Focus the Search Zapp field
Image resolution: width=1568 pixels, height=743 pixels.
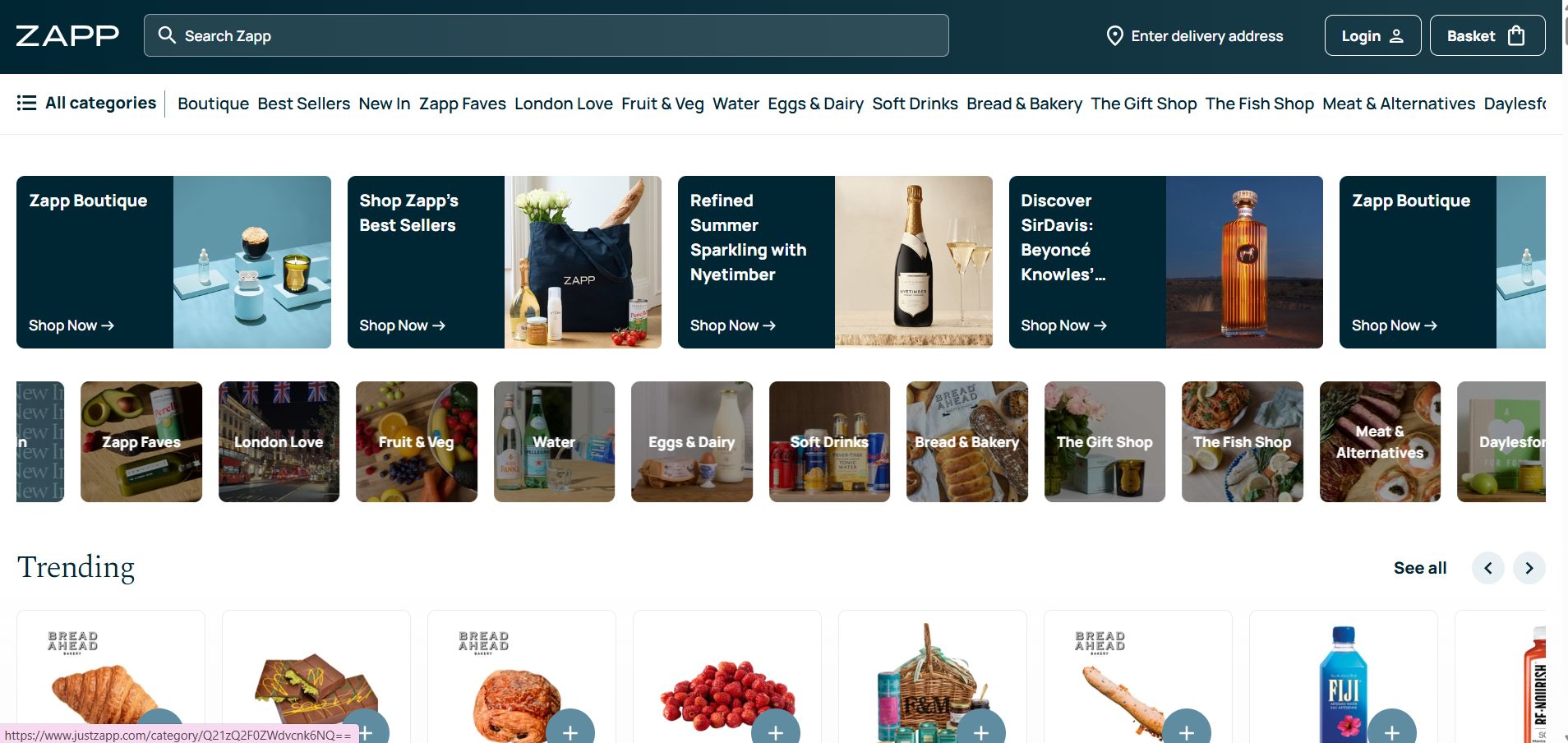[546, 35]
